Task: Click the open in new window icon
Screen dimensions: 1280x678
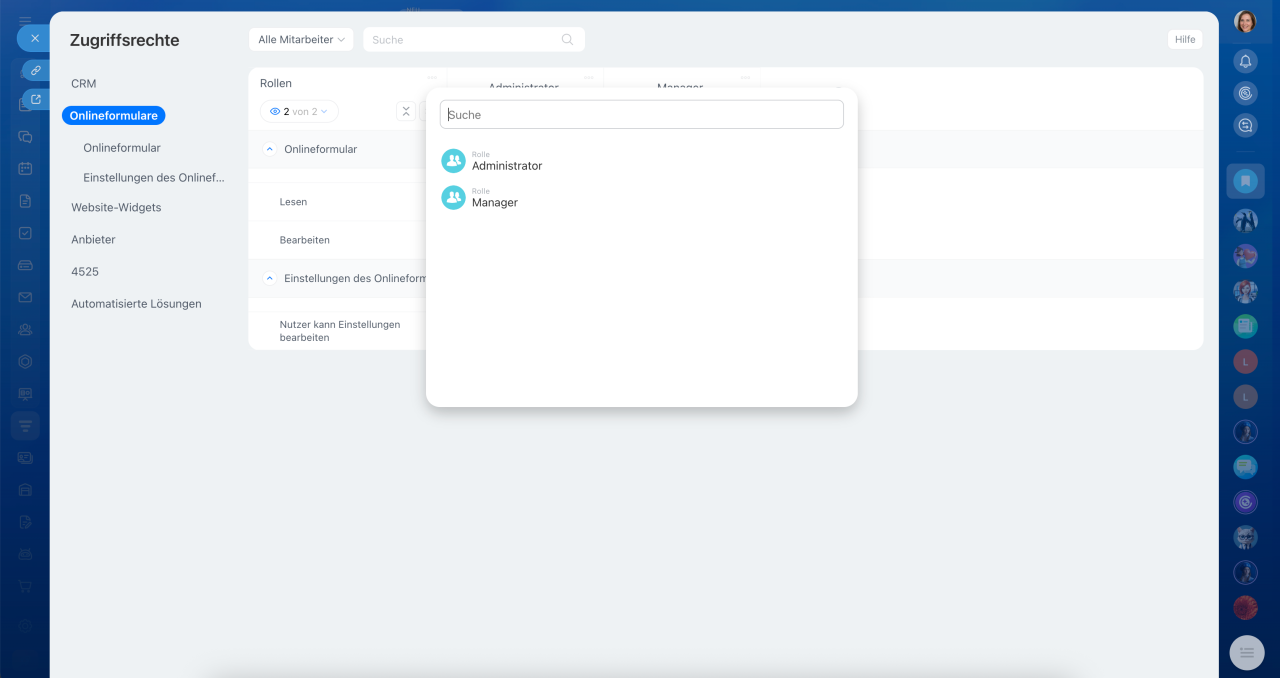Action: pyautogui.click(x=36, y=99)
